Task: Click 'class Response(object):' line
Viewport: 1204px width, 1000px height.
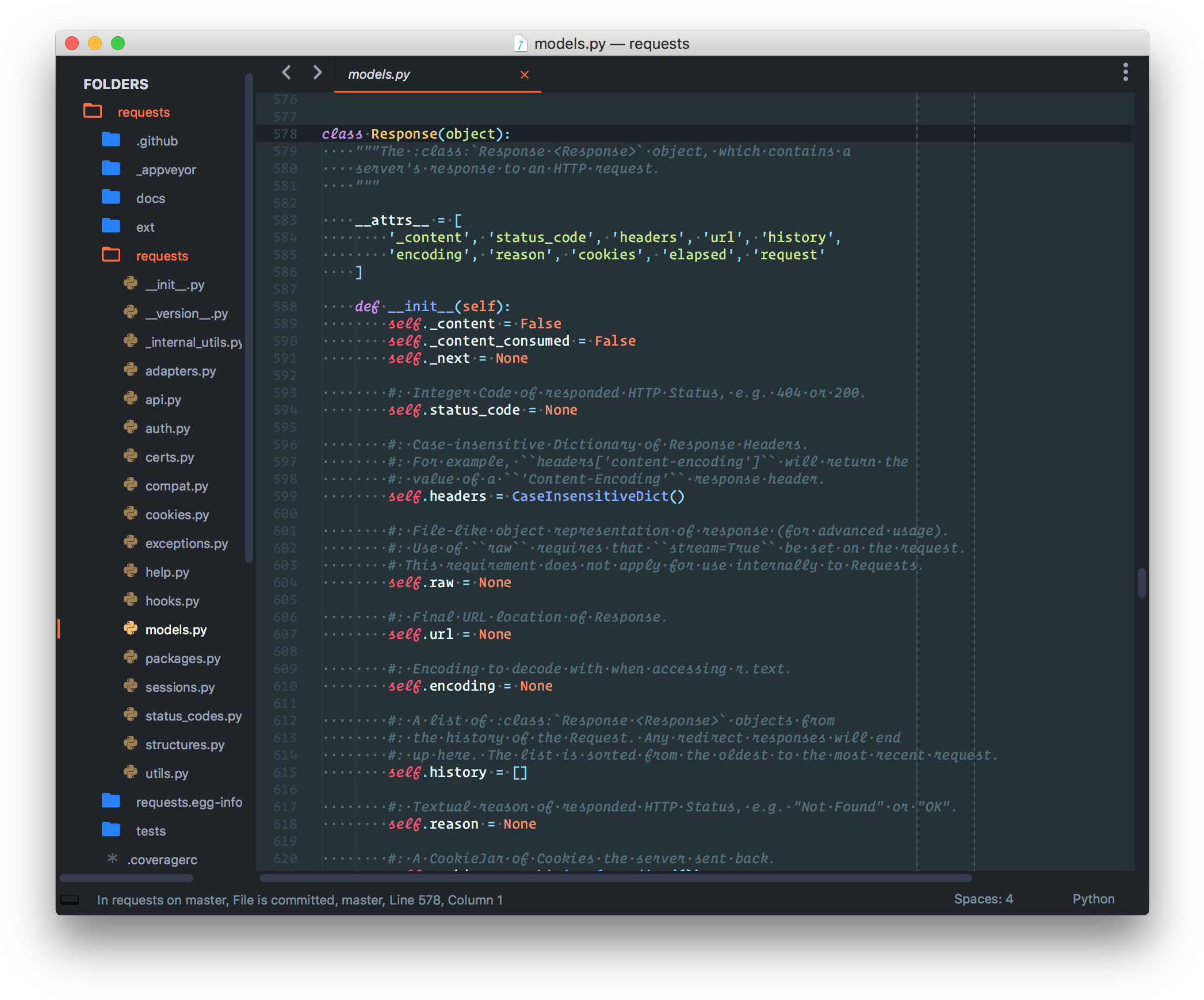Action: [416, 134]
